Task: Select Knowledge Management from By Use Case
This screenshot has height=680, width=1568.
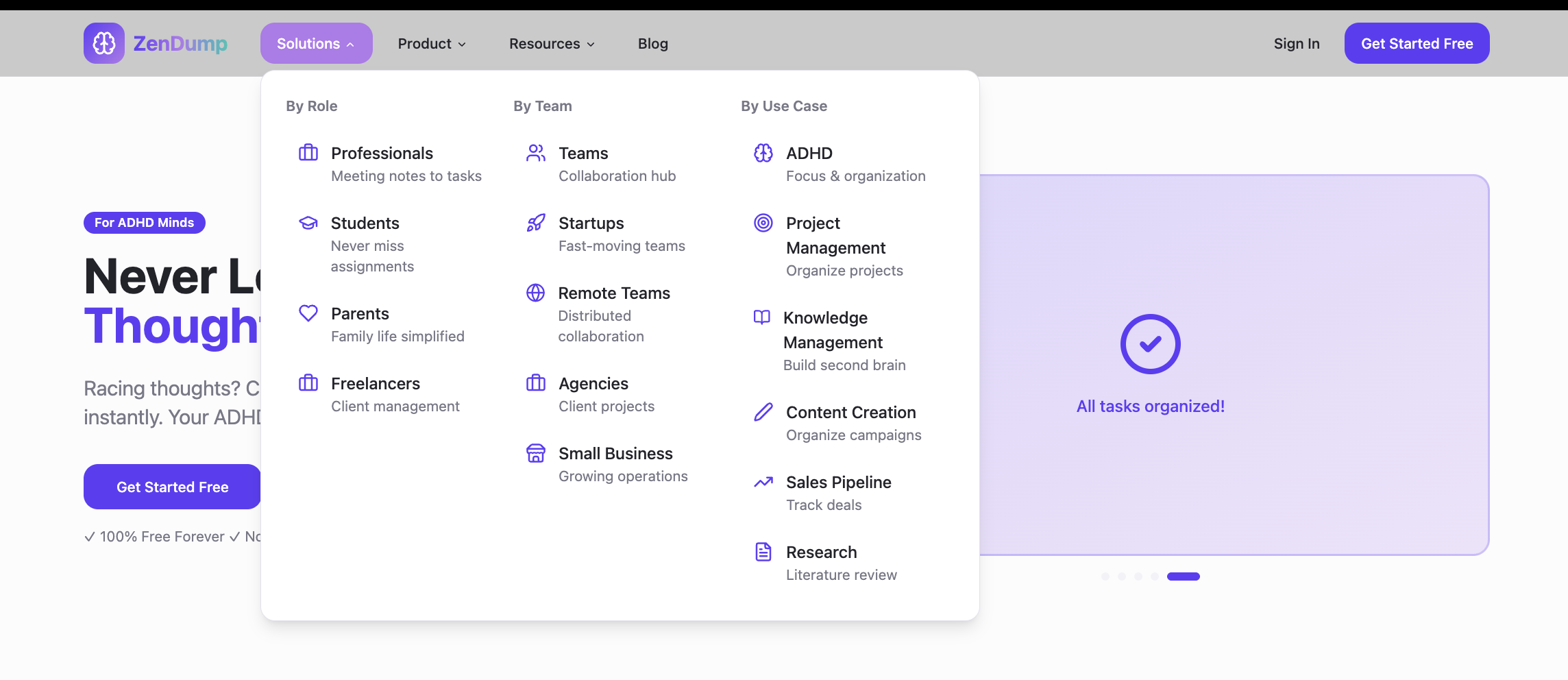Action: 833,330
